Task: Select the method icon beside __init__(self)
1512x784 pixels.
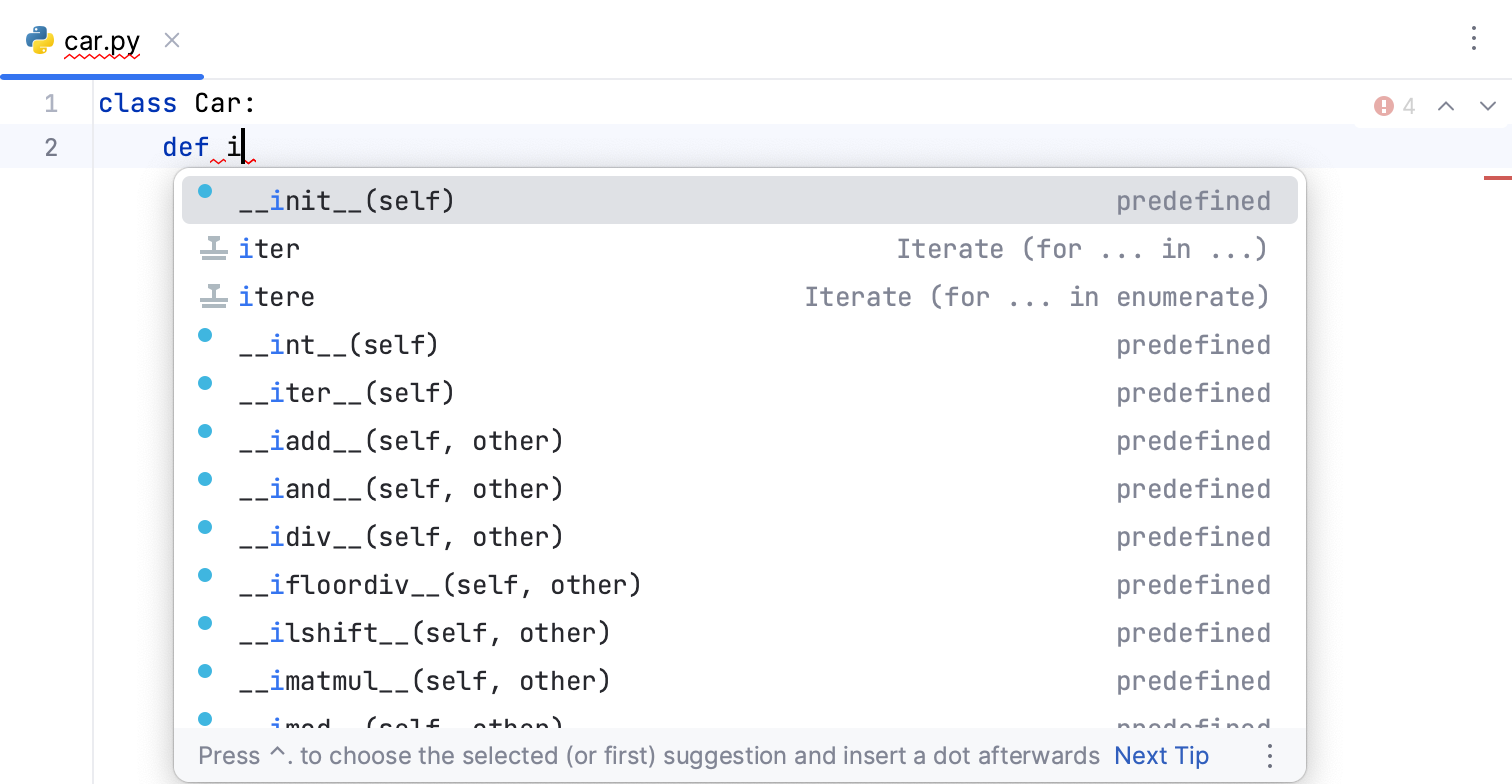Action: (x=206, y=191)
